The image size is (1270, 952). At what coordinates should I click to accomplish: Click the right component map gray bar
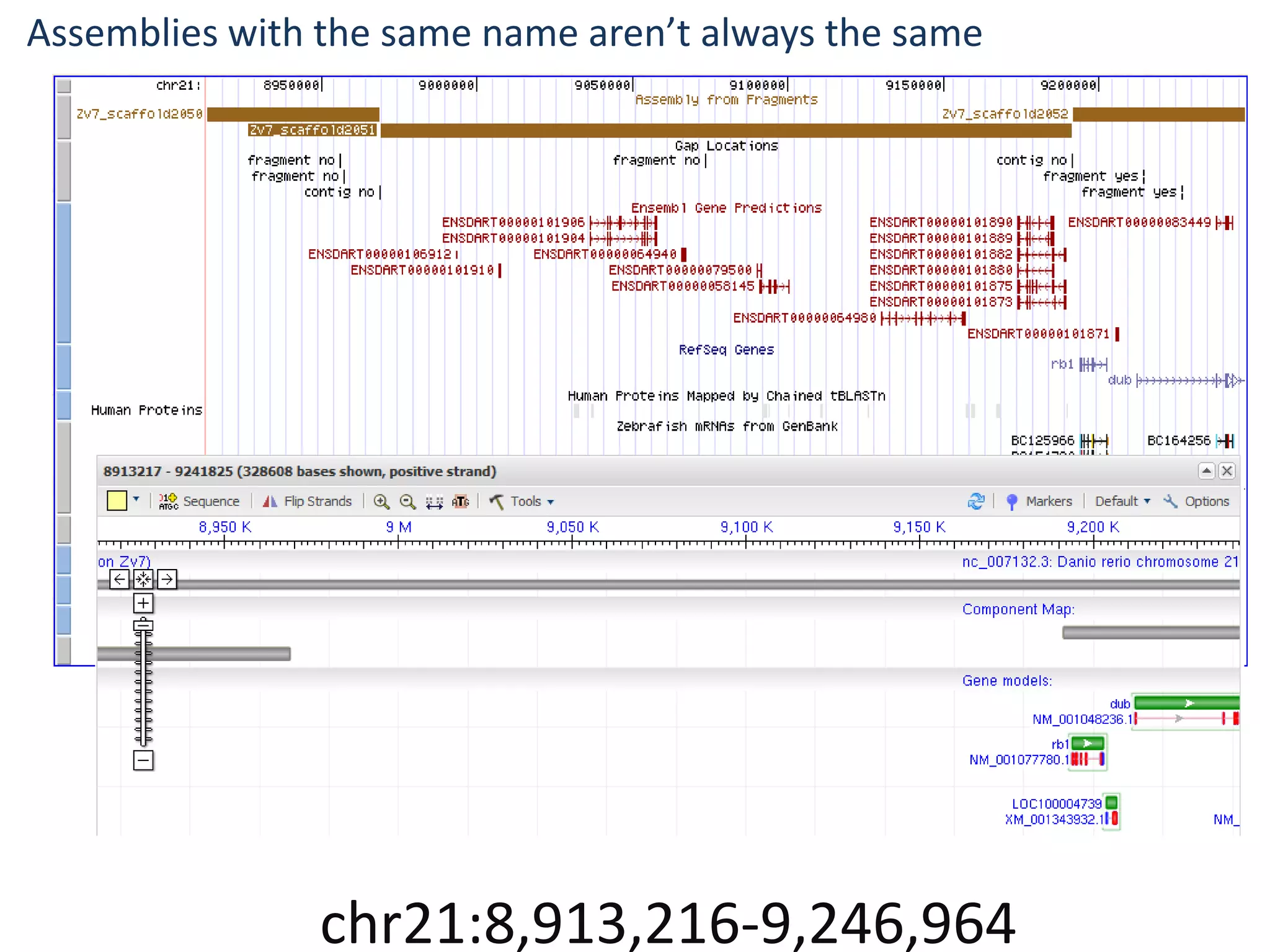coord(1151,633)
